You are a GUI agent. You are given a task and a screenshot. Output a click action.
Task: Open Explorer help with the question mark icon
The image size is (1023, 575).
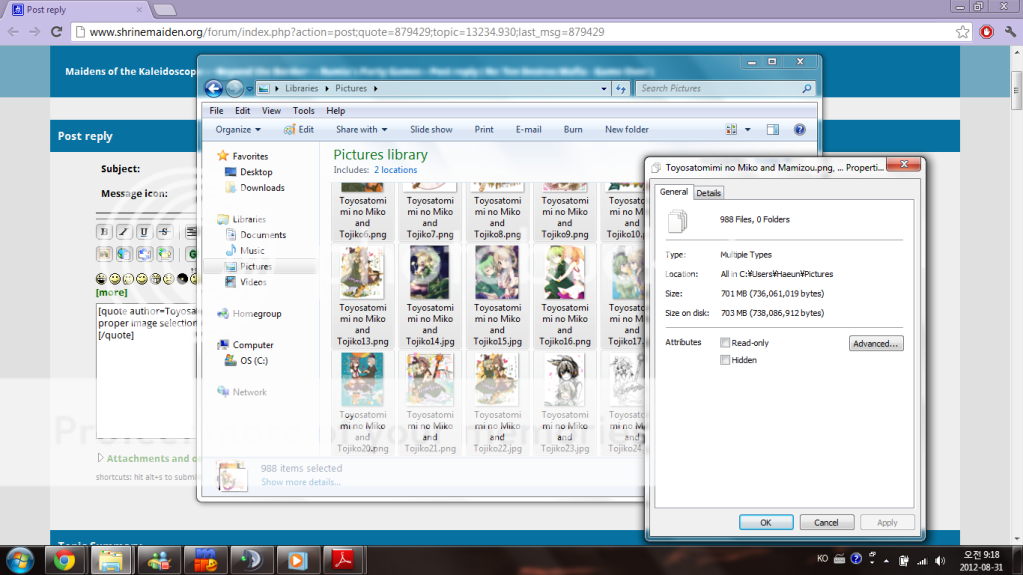click(x=799, y=129)
